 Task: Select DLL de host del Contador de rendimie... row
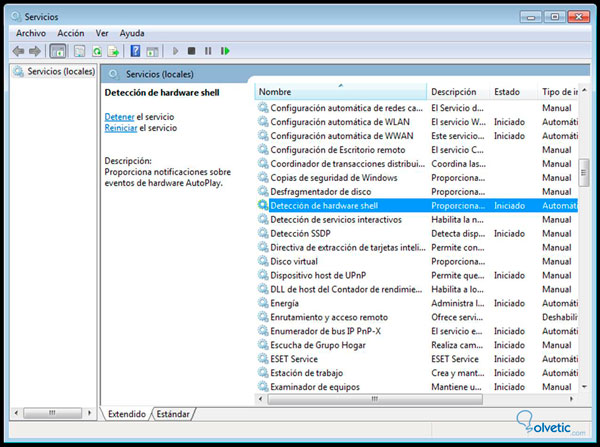pos(417,289)
